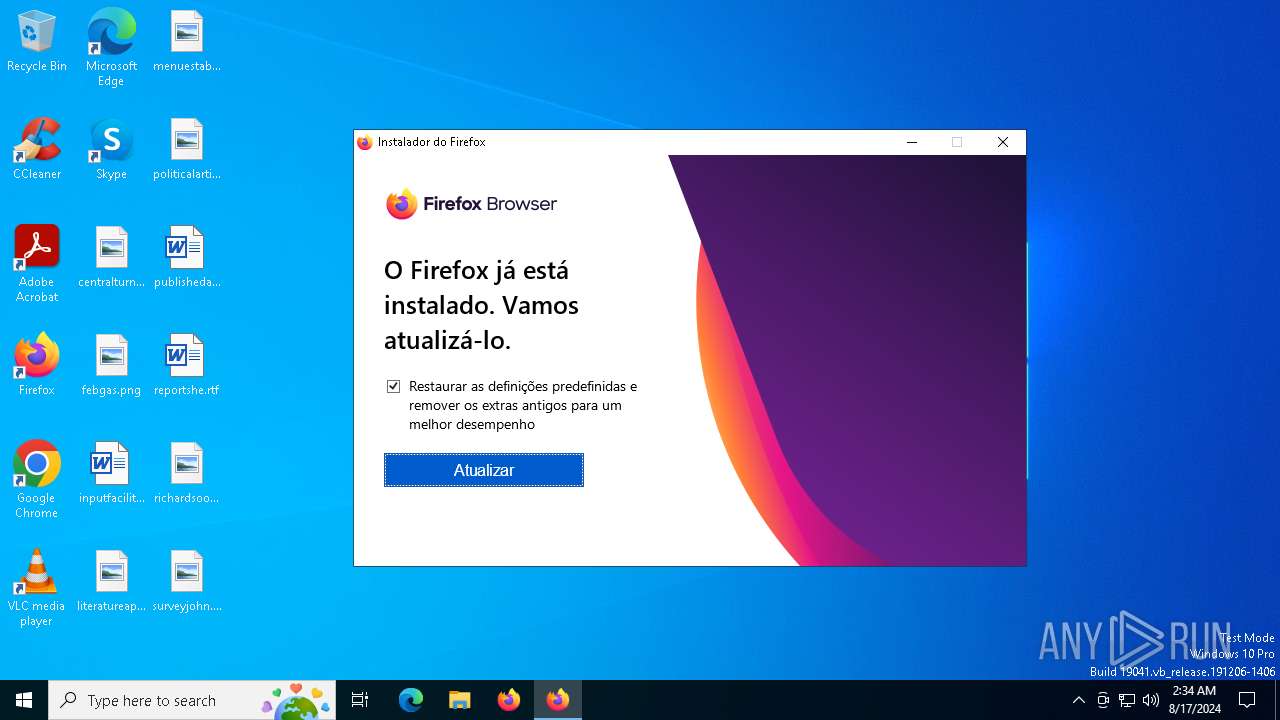Click the active Firefox installer taskbar button

(558, 700)
